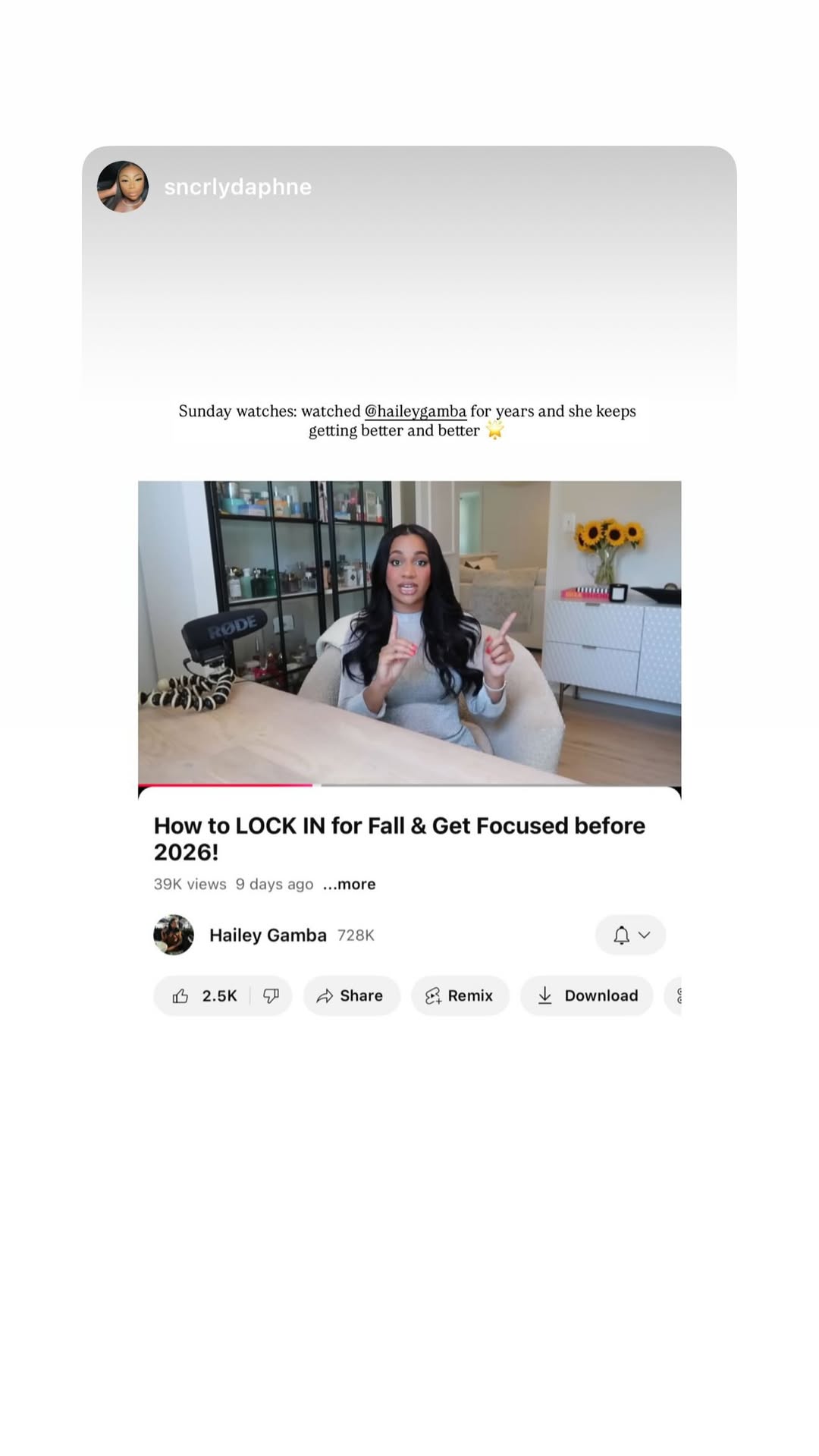This screenshot has width=819, height=1456.
Task: Open the video title 'How to LOCK IN for Fall'
Action: tap(400, 838)
